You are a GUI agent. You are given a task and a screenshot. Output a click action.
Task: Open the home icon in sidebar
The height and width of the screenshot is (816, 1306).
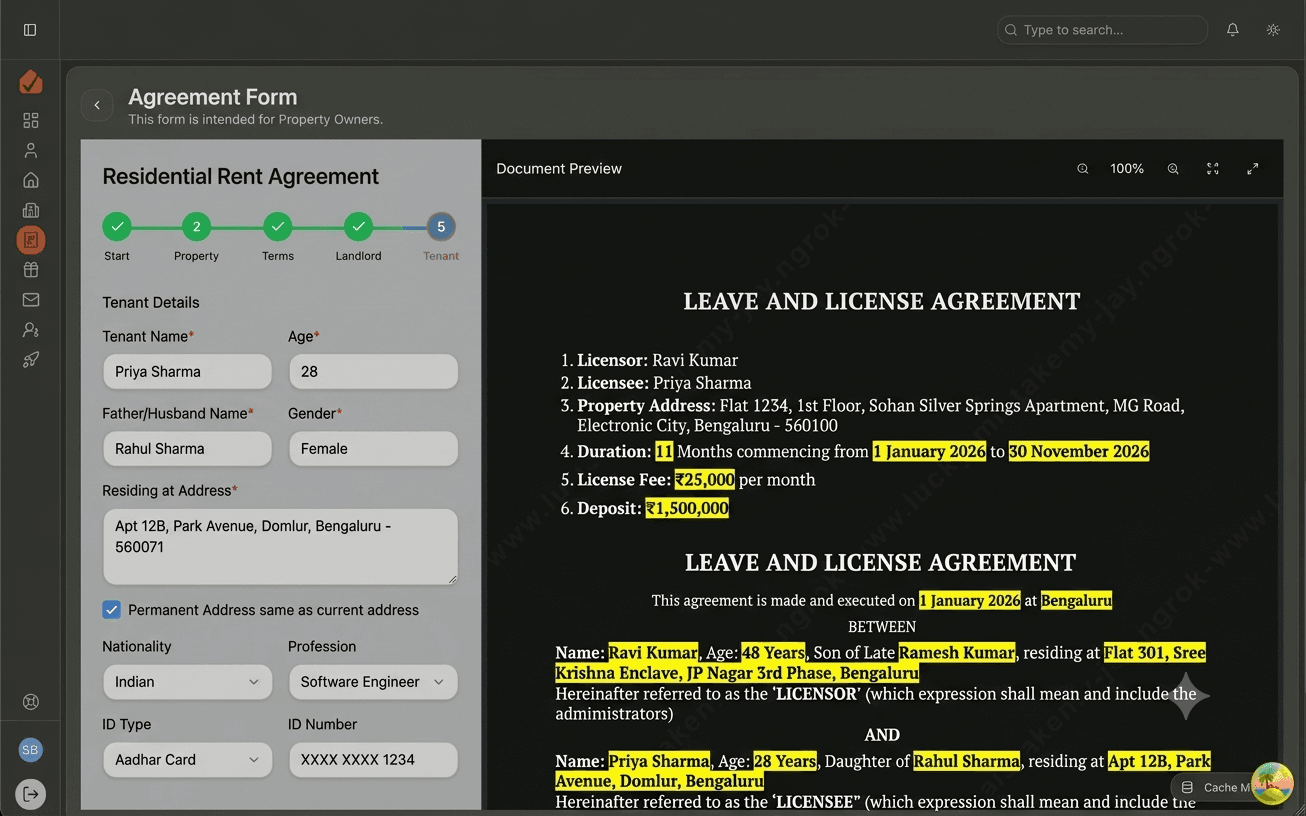pos(31,180)
